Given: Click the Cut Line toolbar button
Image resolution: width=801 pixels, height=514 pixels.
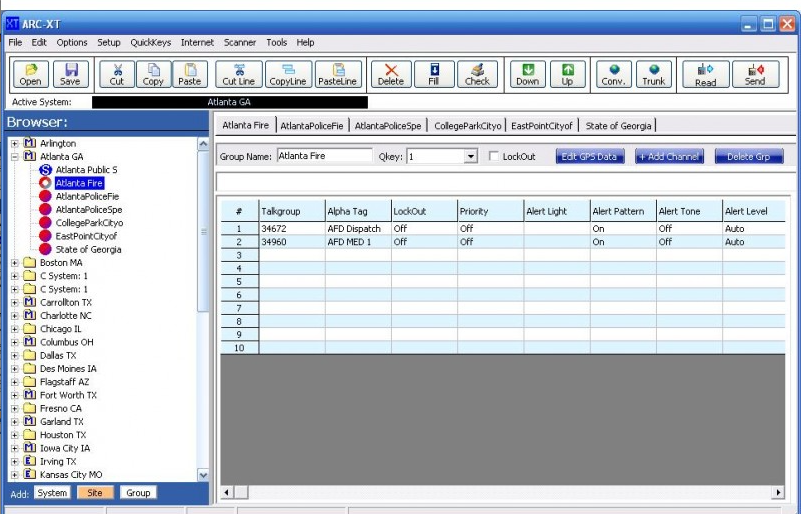Looking at the screenshot, I should click(x=239, y=75).
